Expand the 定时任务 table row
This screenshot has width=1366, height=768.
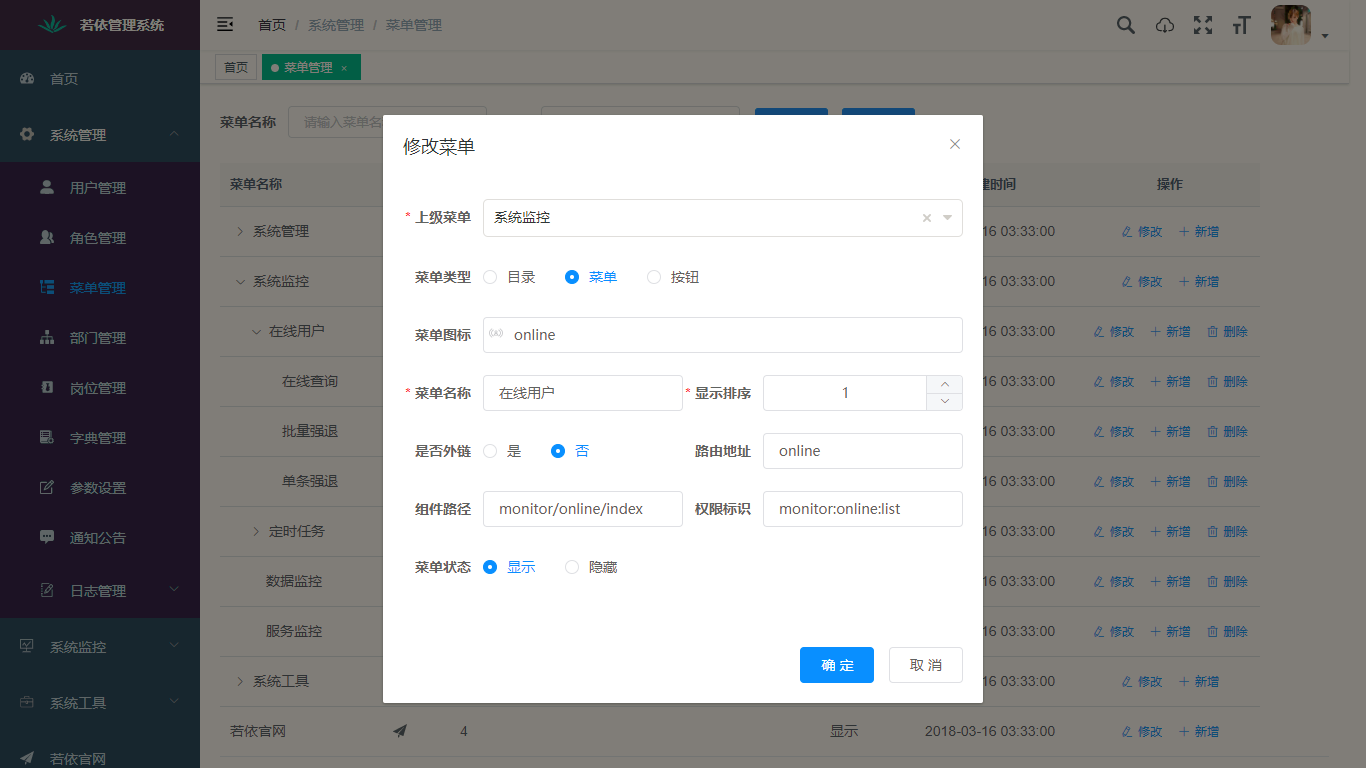click(256, 531)
